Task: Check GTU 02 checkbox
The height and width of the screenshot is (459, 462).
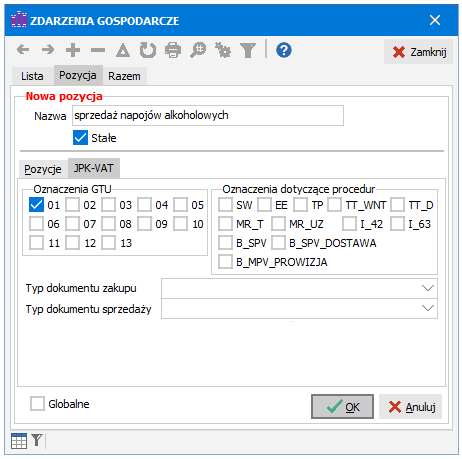Action: click(x=72, y=205)
